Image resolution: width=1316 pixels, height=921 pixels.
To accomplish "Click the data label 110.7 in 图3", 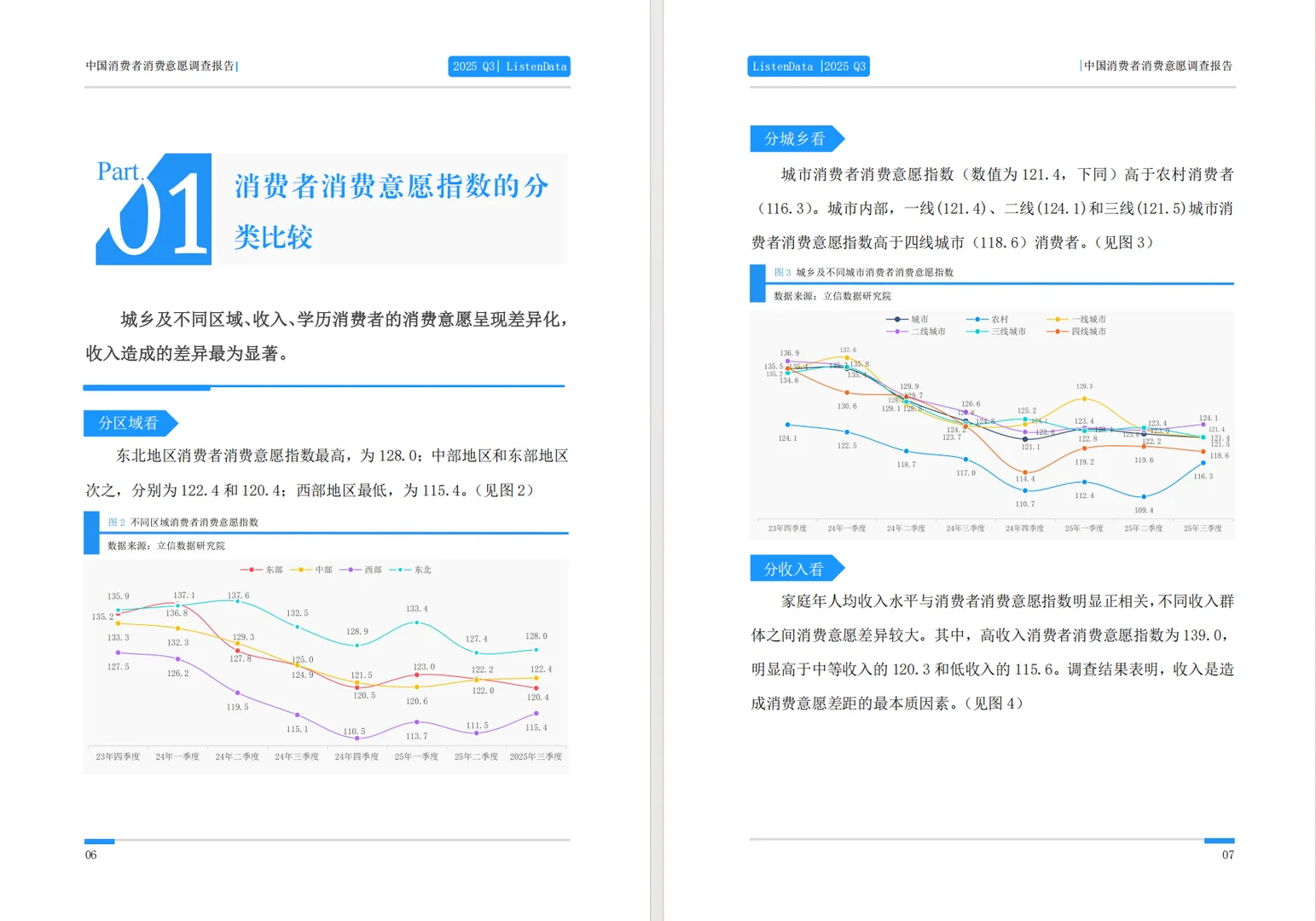I will click(x=1025, y=504).
